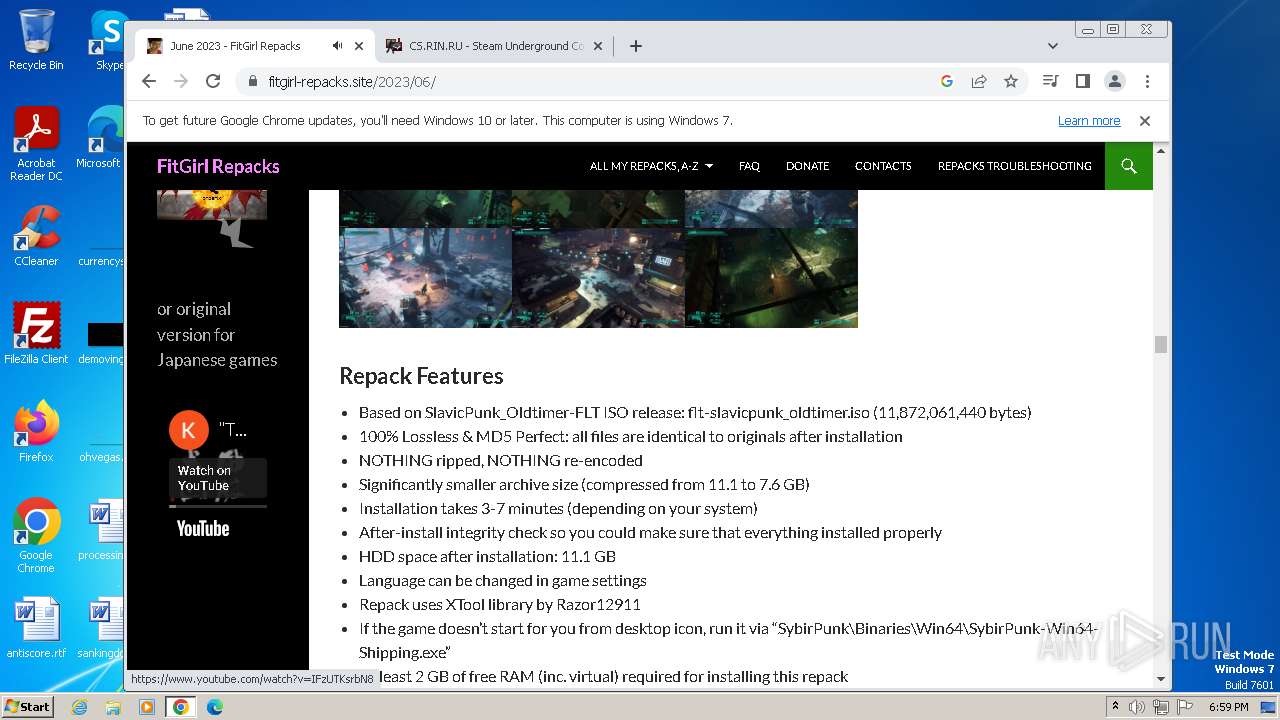Reload the FitGirl Repacks page
The width and height of the screenshot is (1280, 720).
213,81
